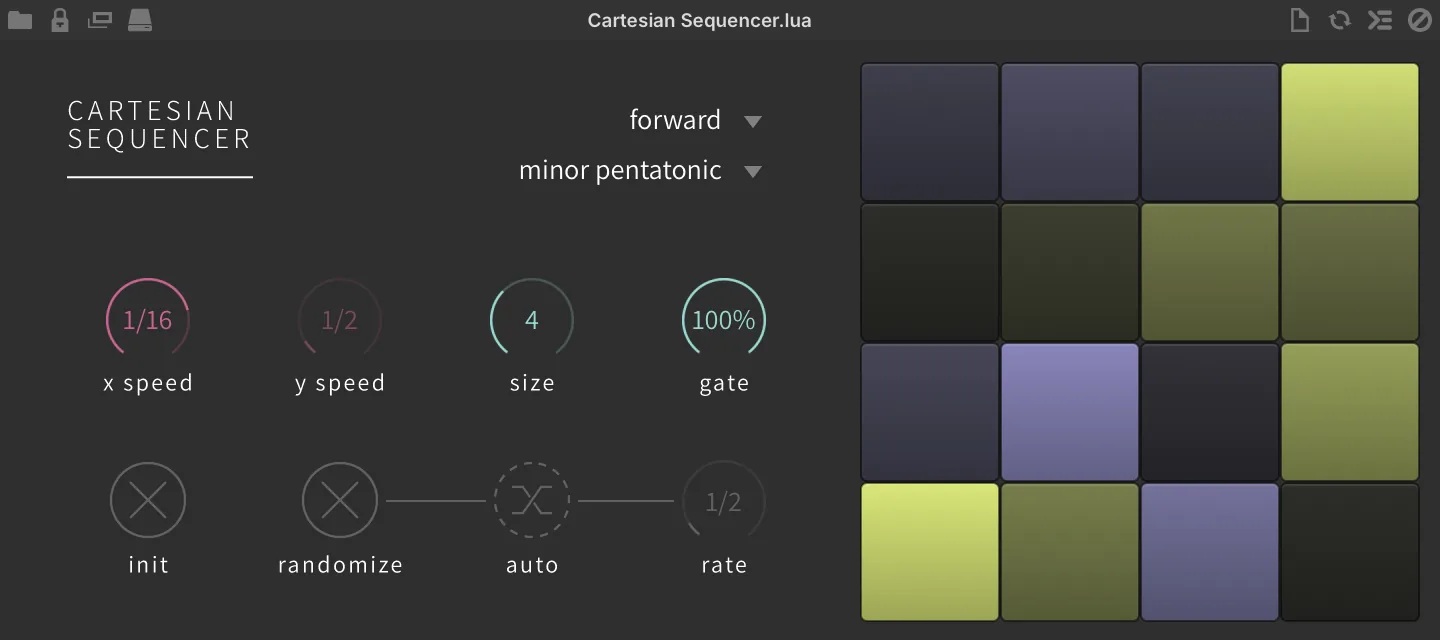Image resolution: width=1440 pixels, height=640 pixels.
Task: Open the new document page icon
Action: (1299, 20)
